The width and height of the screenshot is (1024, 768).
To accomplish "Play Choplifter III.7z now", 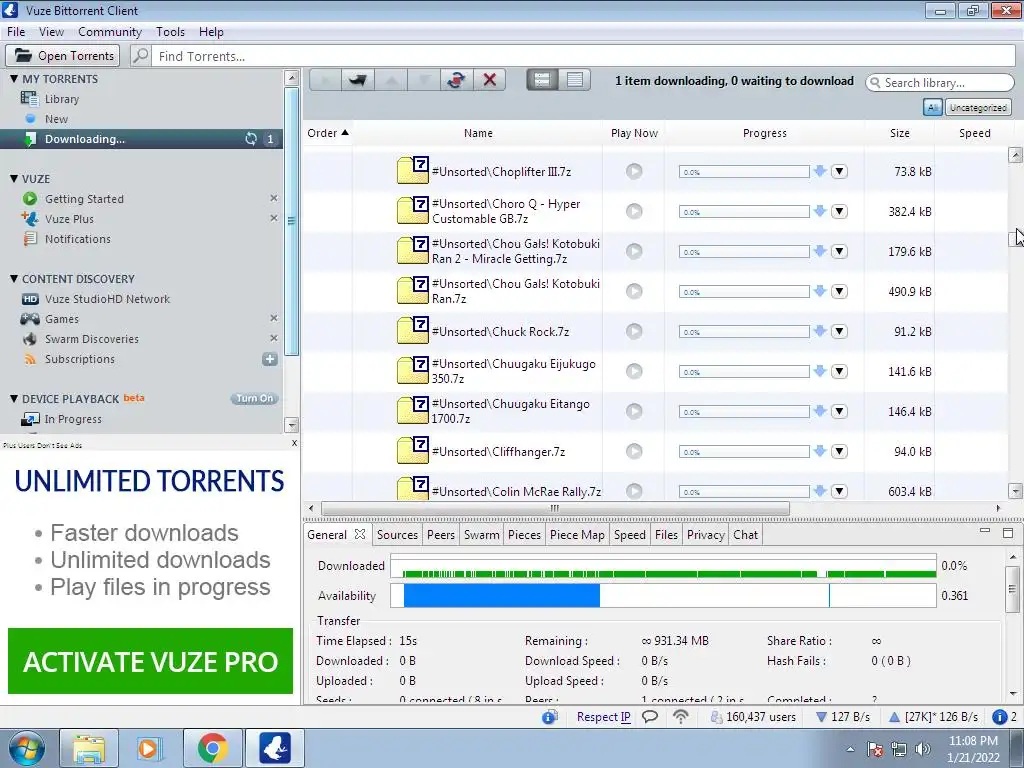I will (x=634, y=171).
